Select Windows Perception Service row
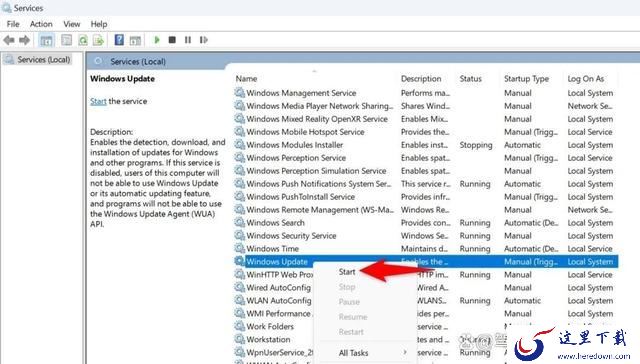Screen dimensions: 640x364 [426, 158]
